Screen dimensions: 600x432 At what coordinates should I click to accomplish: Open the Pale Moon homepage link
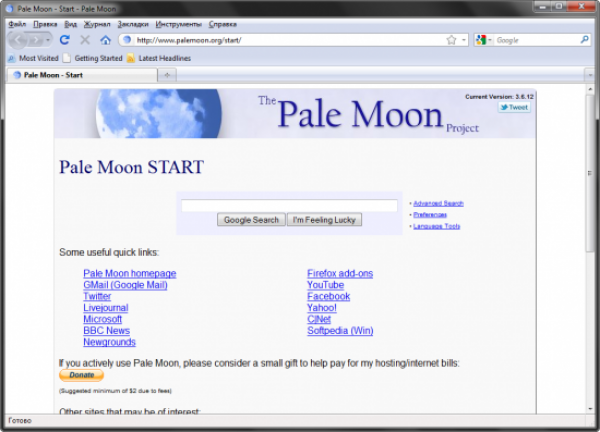[130, 273]
